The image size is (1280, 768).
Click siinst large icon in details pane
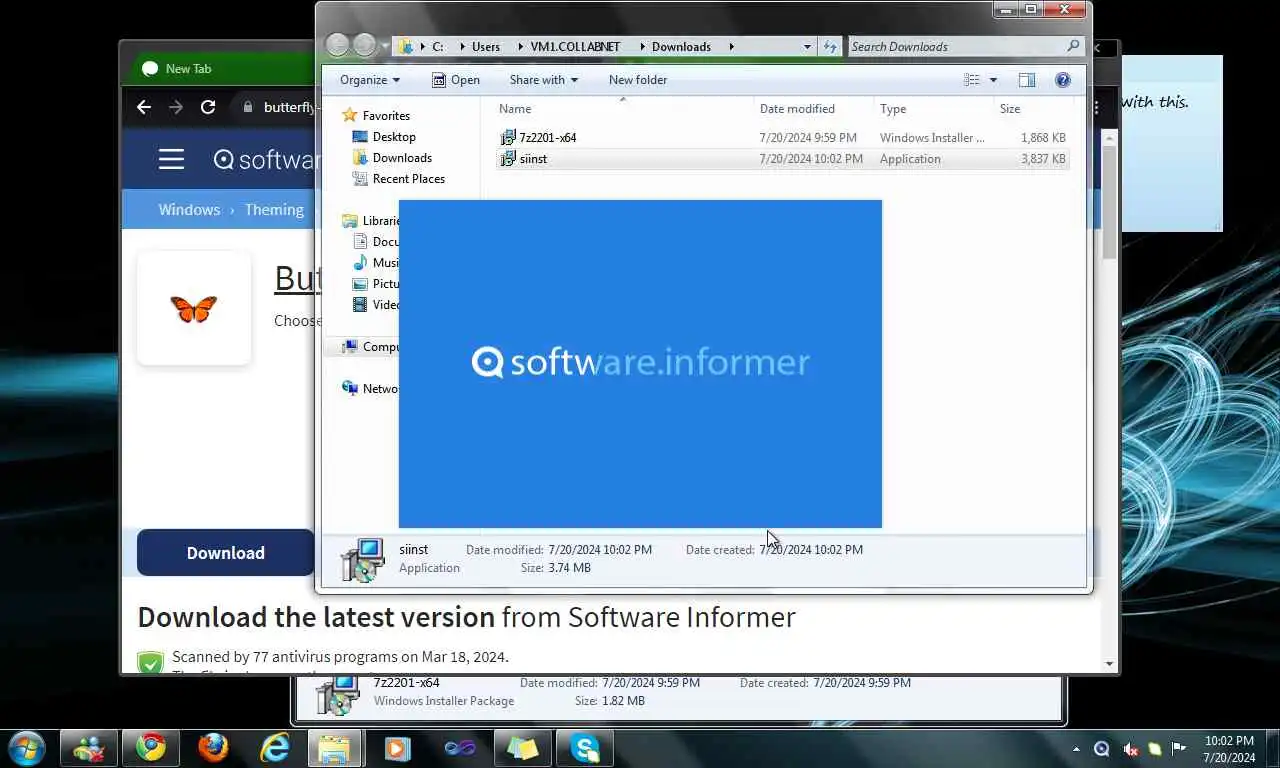pos(362,559)
